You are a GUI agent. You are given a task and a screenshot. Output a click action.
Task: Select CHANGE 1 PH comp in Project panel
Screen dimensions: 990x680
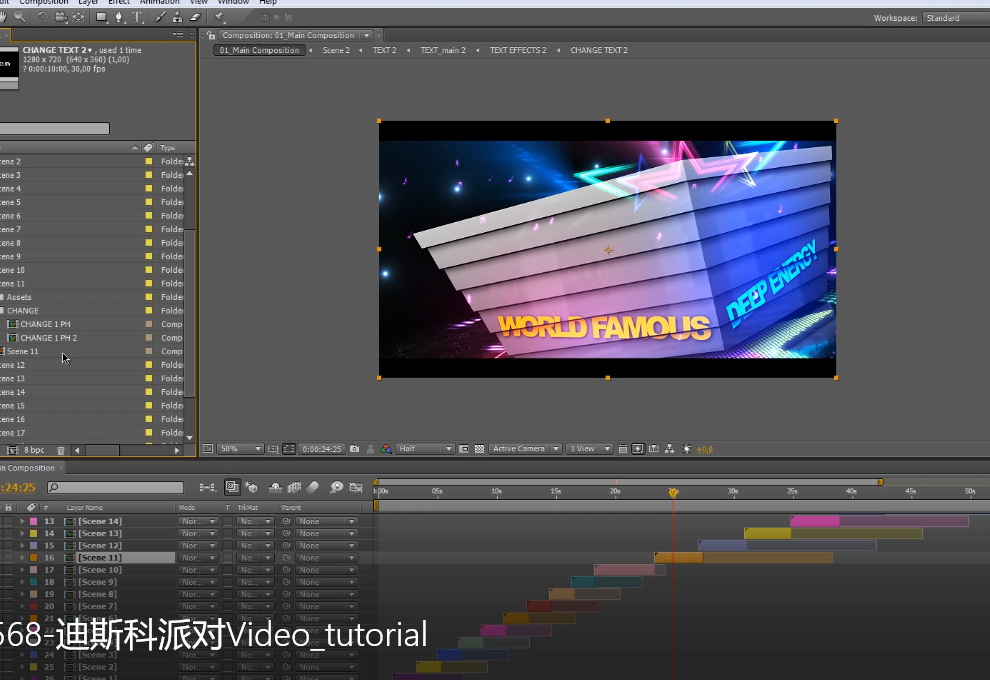coord(45,325)
